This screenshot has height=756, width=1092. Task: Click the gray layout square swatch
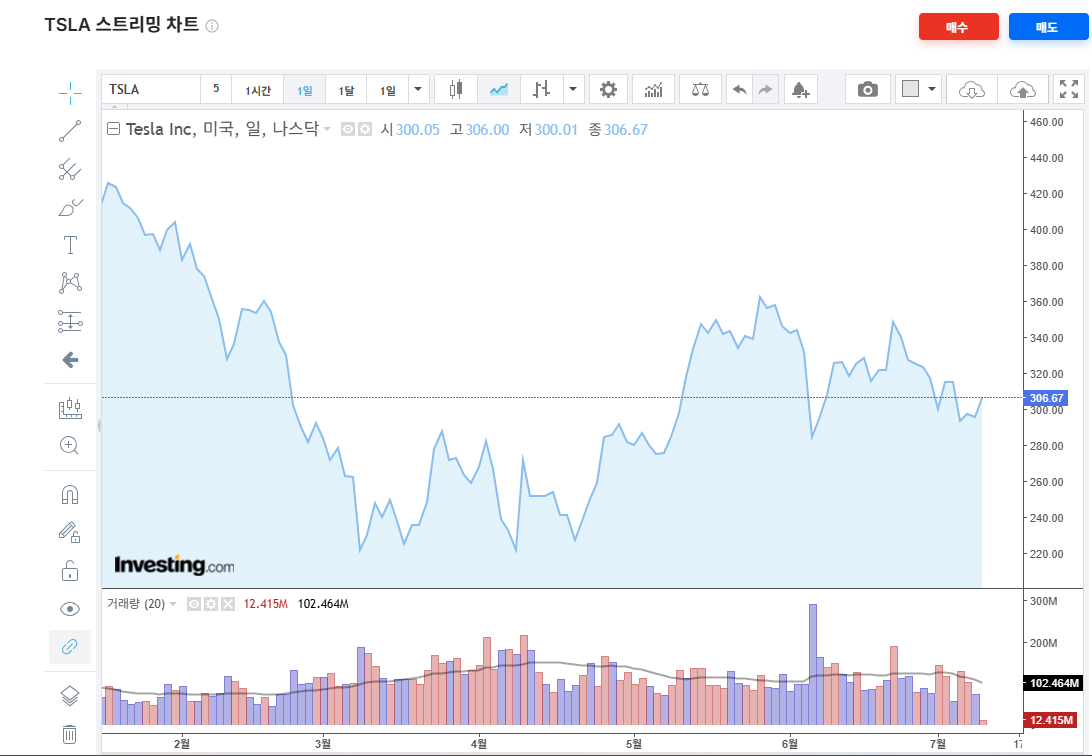910,88
